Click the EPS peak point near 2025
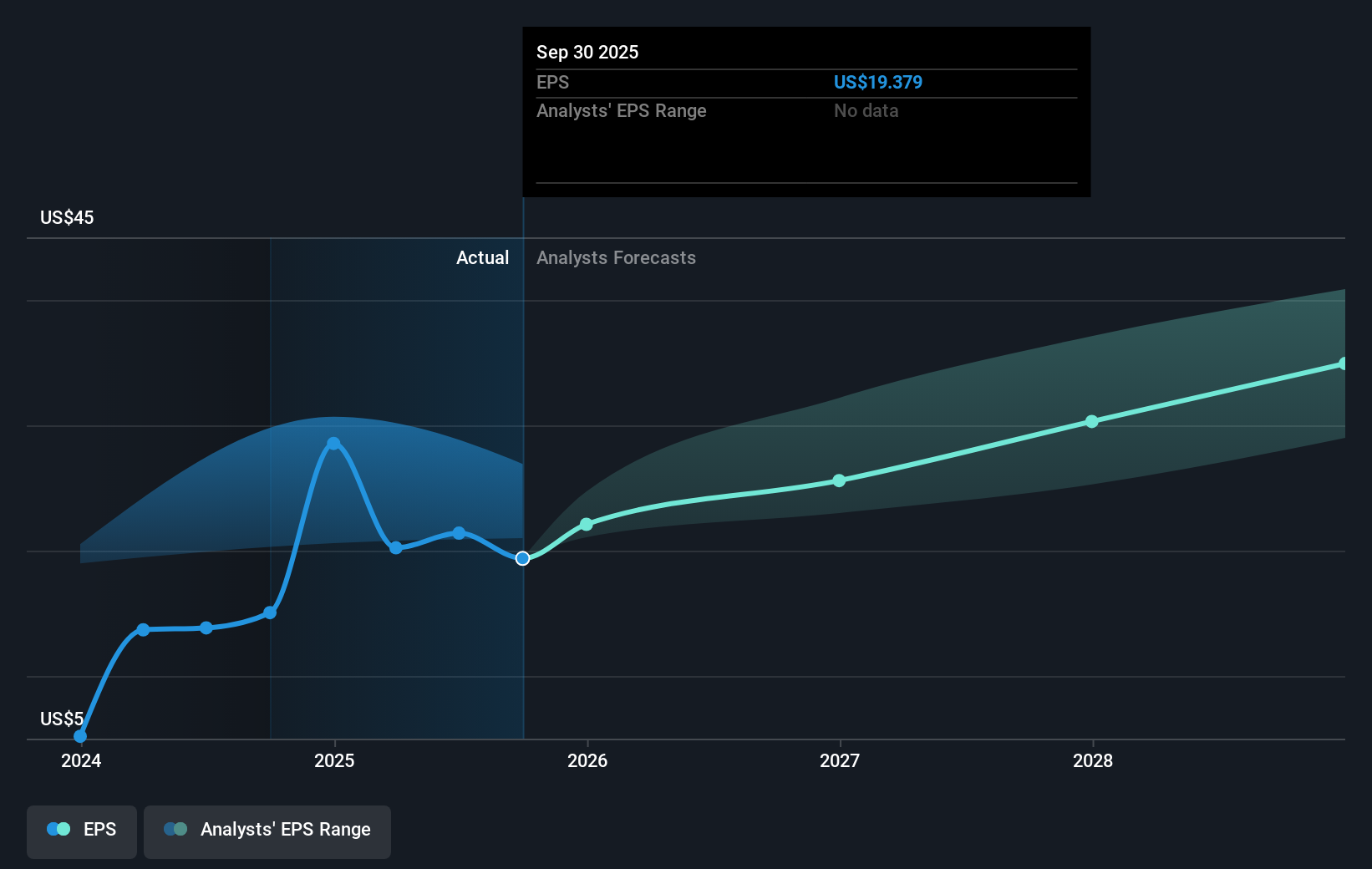 click(x=333, y=443)
